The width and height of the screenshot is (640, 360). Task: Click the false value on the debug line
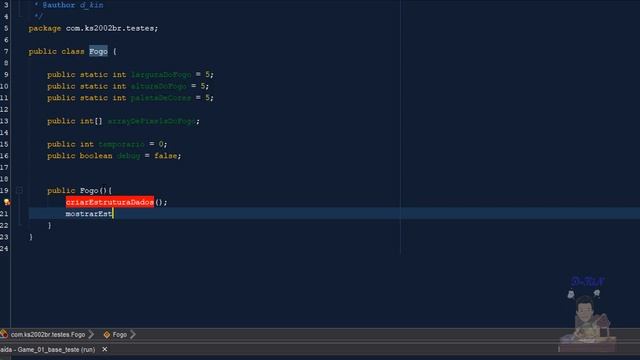165,156
